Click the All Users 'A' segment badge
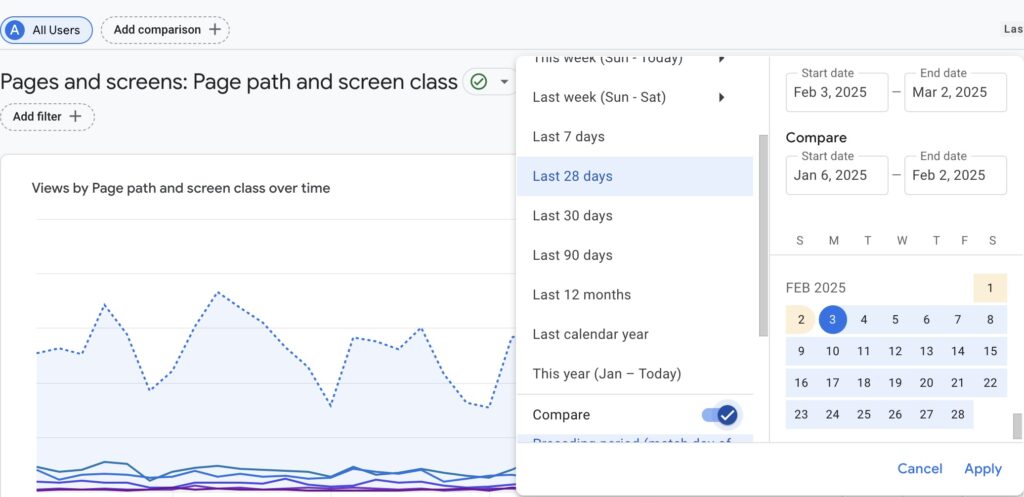 coord(14,30)
